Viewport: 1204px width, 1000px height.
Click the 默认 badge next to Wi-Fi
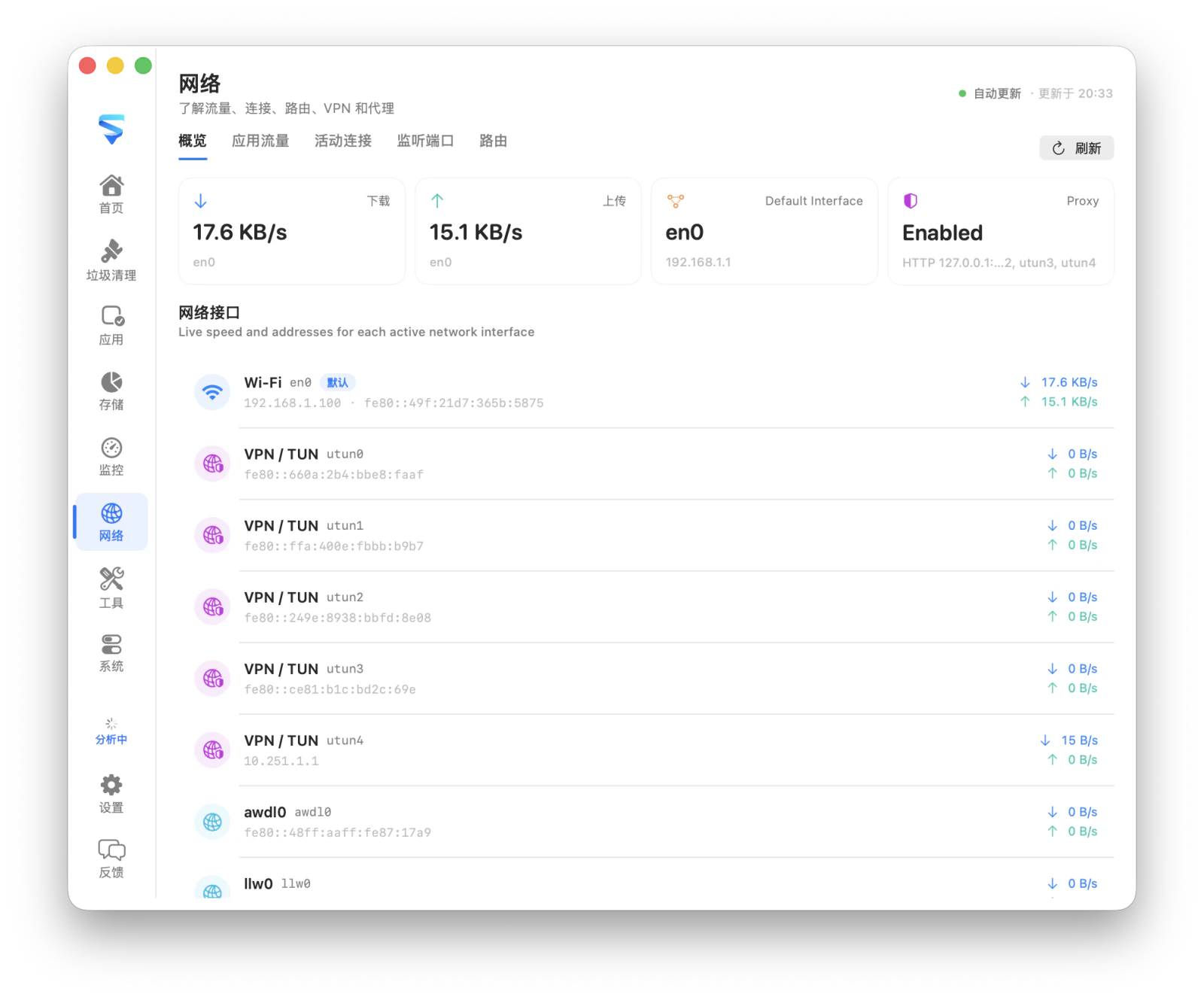click(338, 382)
